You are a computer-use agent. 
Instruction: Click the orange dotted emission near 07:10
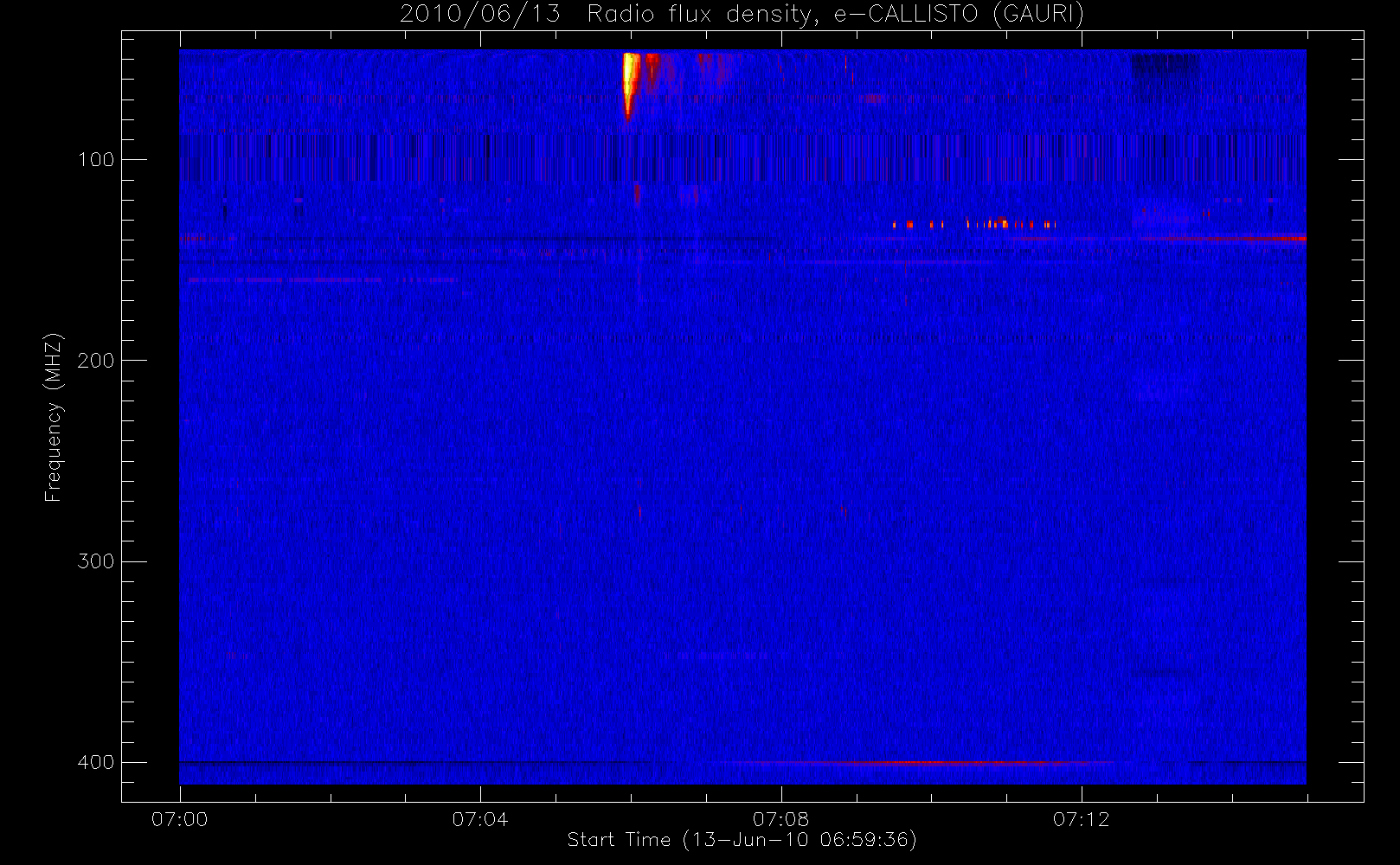(973, 224)
